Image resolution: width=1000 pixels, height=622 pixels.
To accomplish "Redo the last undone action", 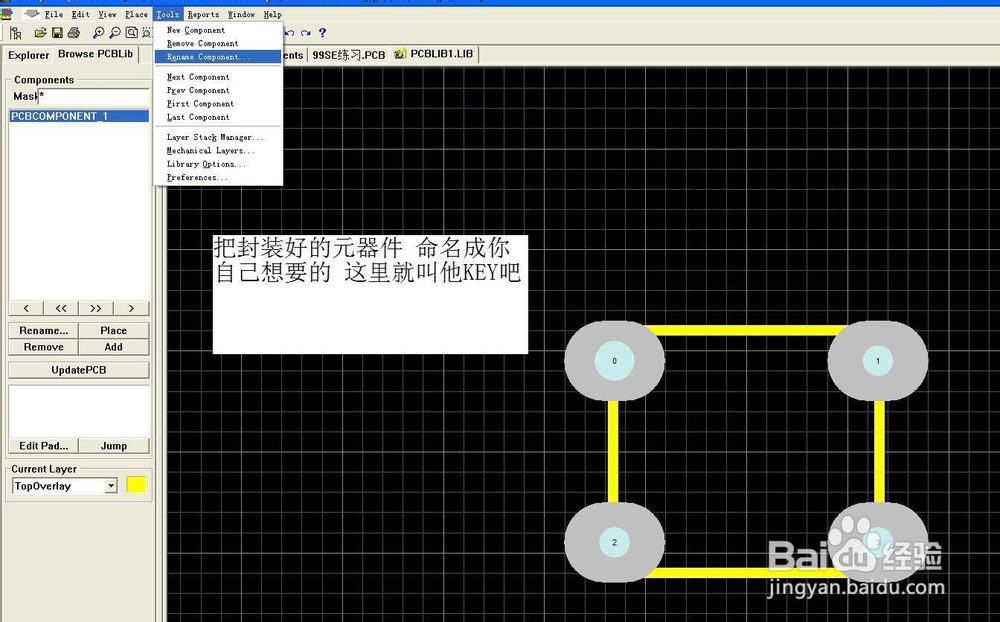I will coord(306,33).
